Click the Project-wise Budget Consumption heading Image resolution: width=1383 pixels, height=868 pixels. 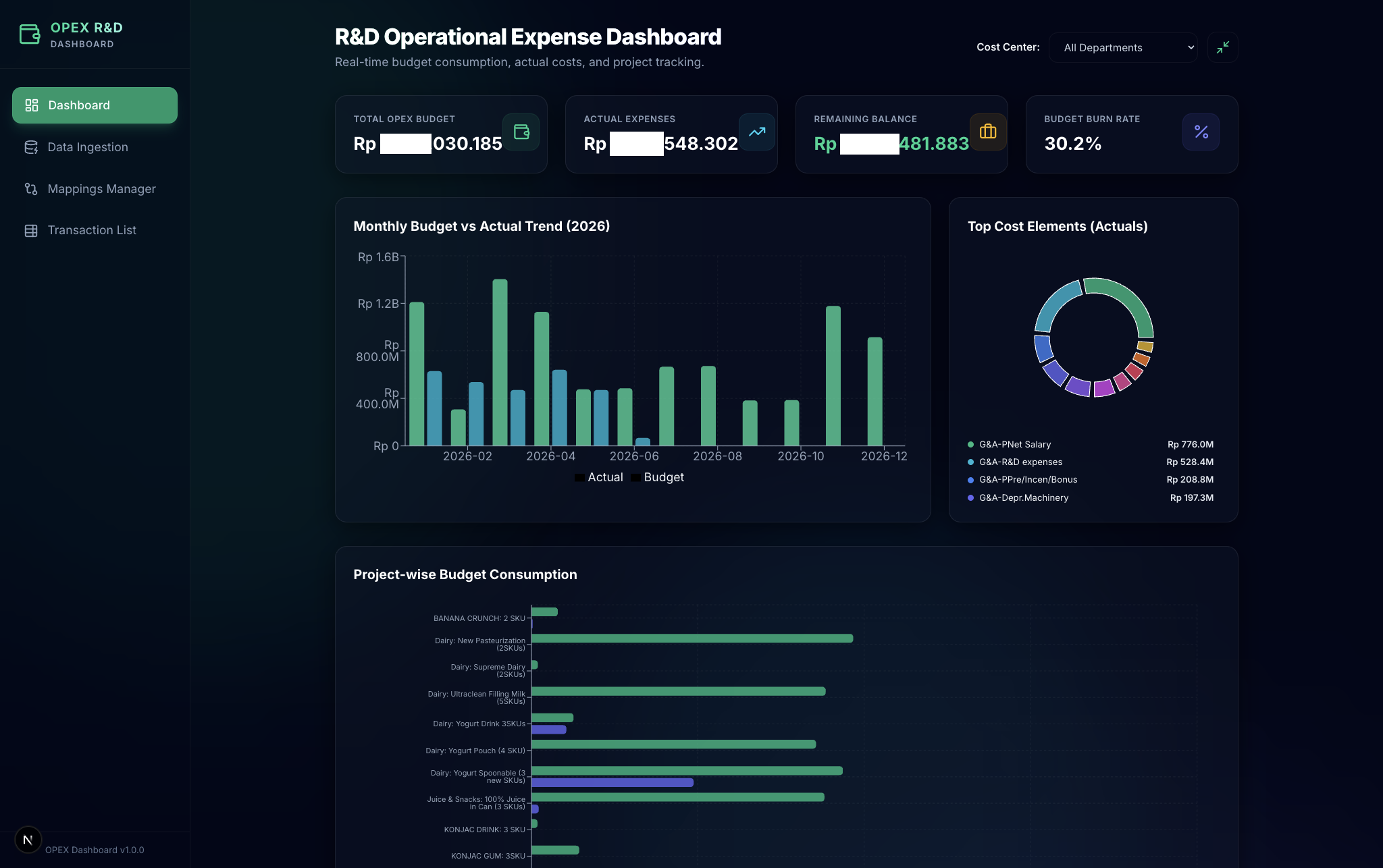coord(465,574)
